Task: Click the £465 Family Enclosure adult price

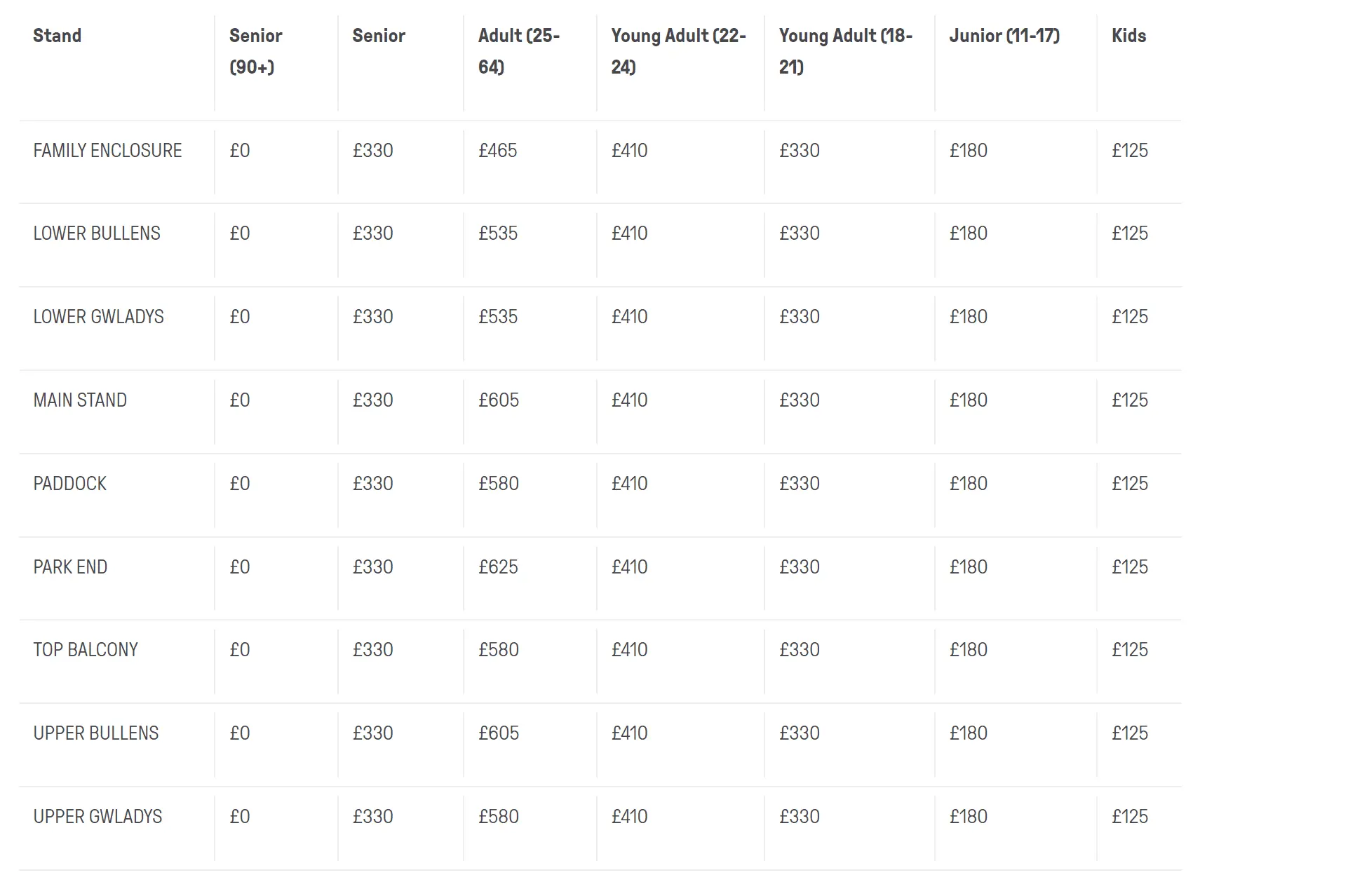Action: [x=497, y=151]
